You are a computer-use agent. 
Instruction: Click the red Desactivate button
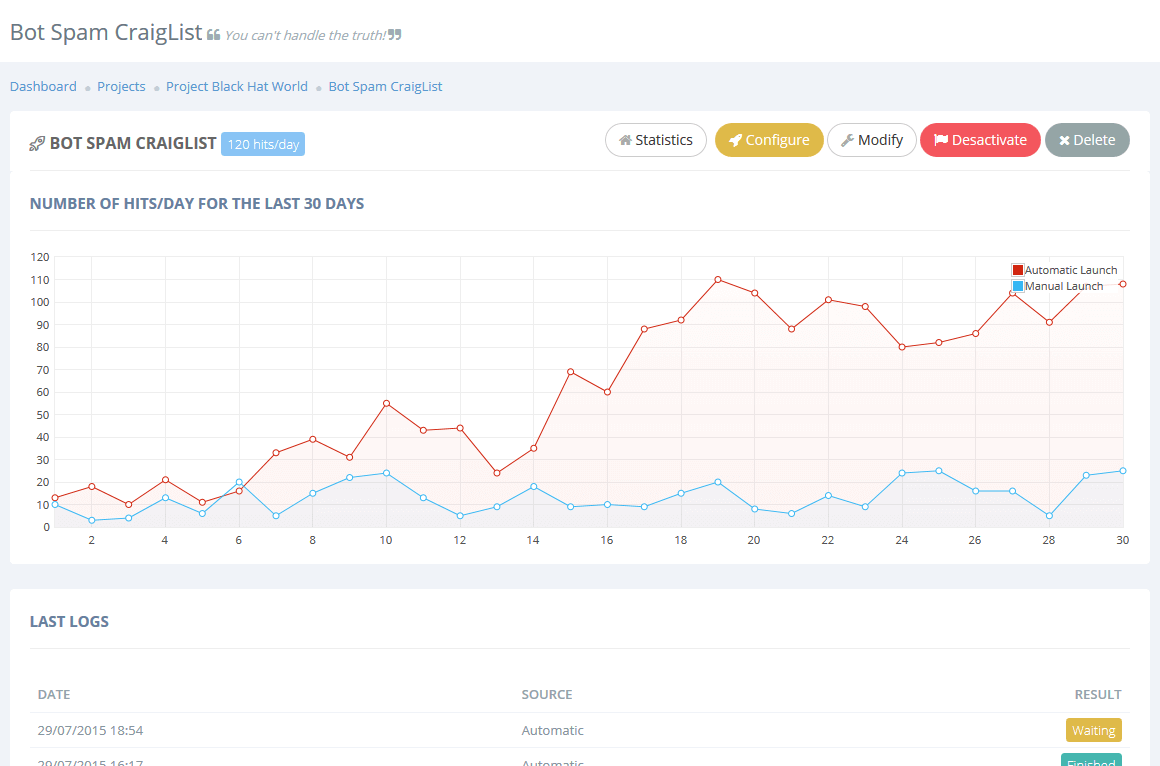[980, 140]
